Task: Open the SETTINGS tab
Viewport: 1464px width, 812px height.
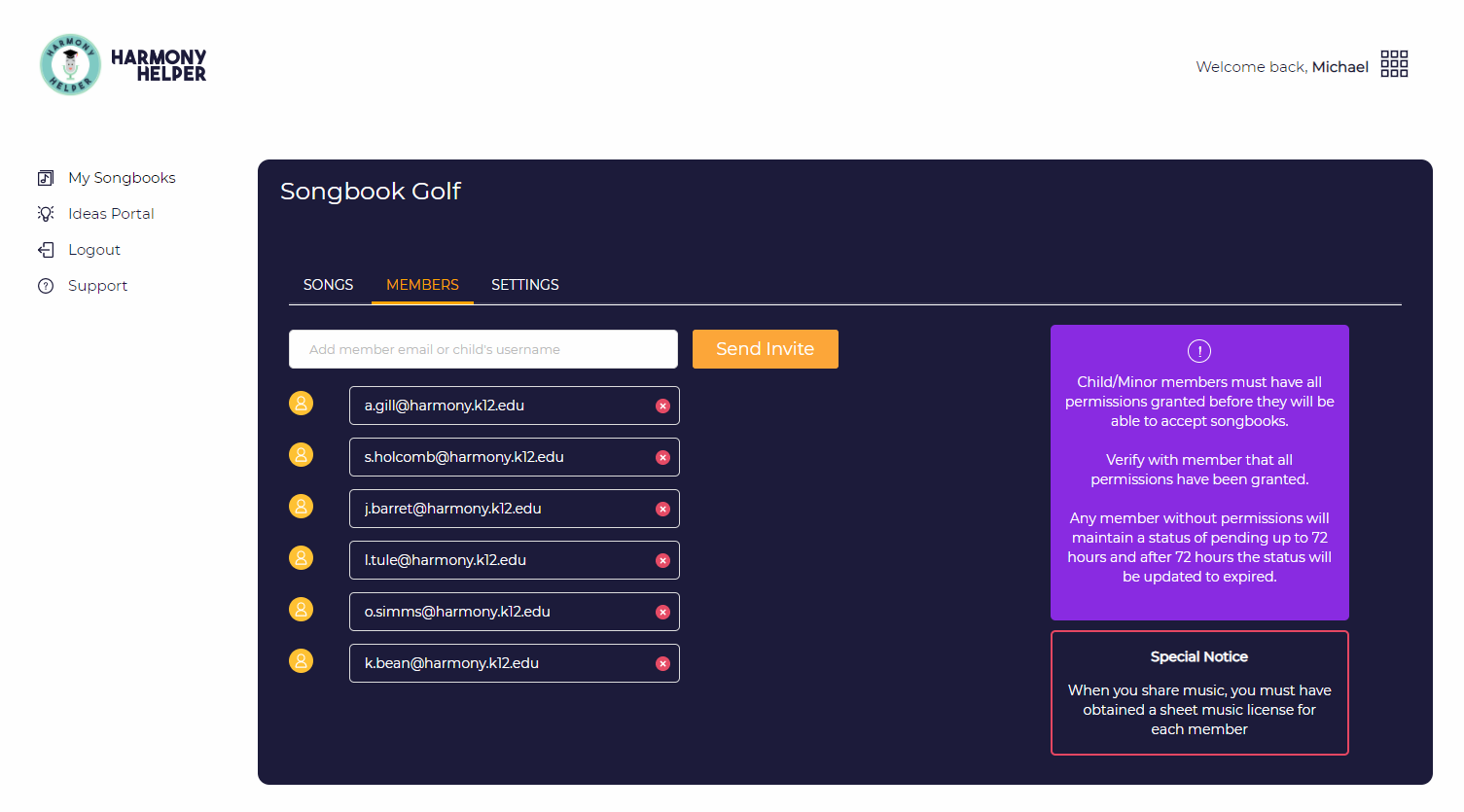Action: click(525, 285)
